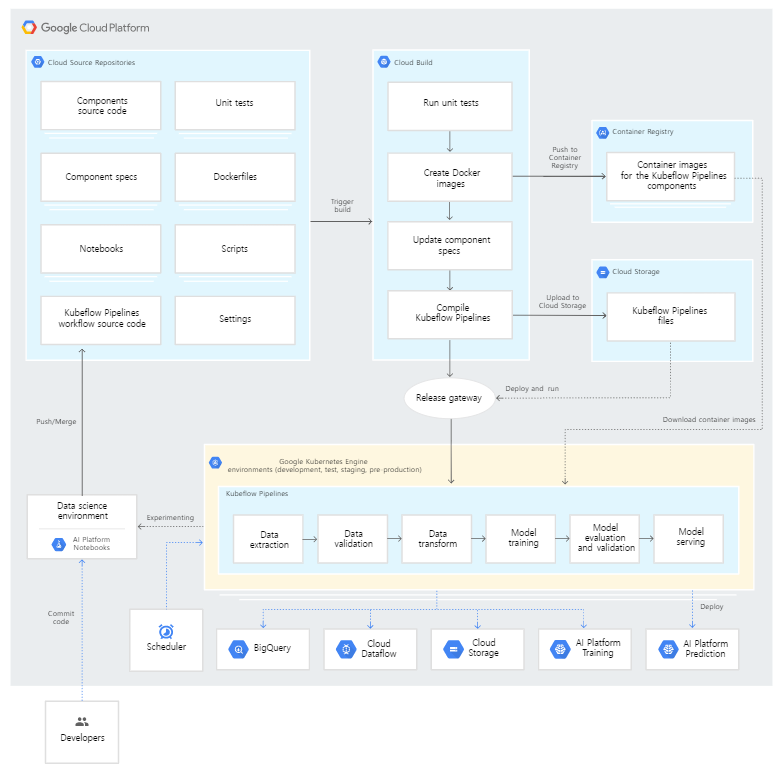Click the Cloud Source Repositories title text

tap(91, 62)
